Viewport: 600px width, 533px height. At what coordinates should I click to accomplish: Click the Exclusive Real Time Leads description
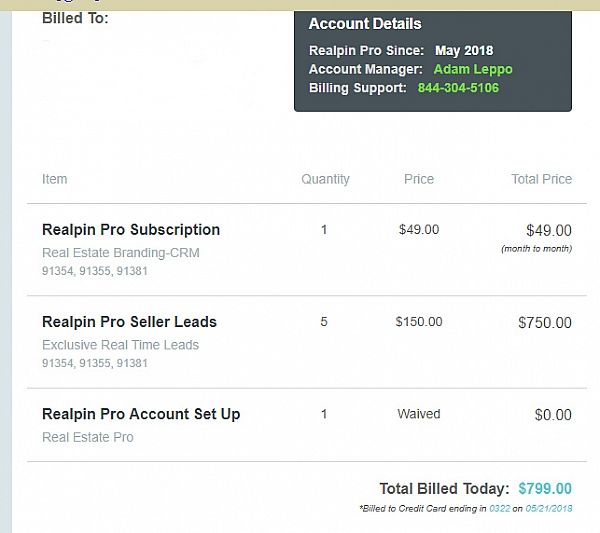(x=120, y=345)
